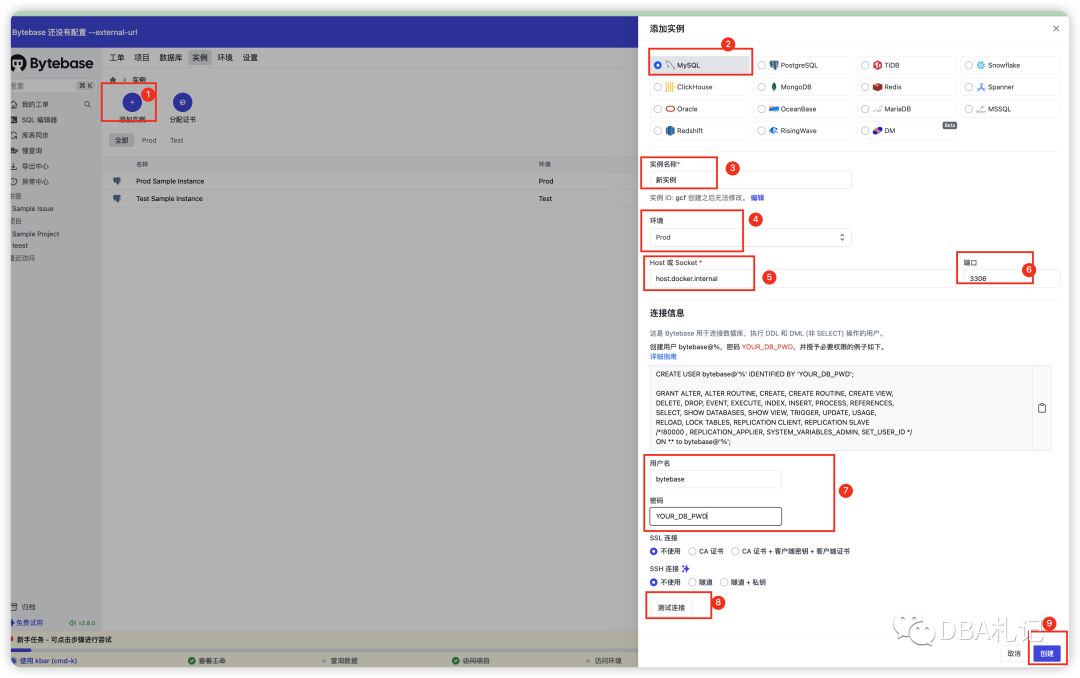Switch to the Test instance filter tab

tap(177, 141)
